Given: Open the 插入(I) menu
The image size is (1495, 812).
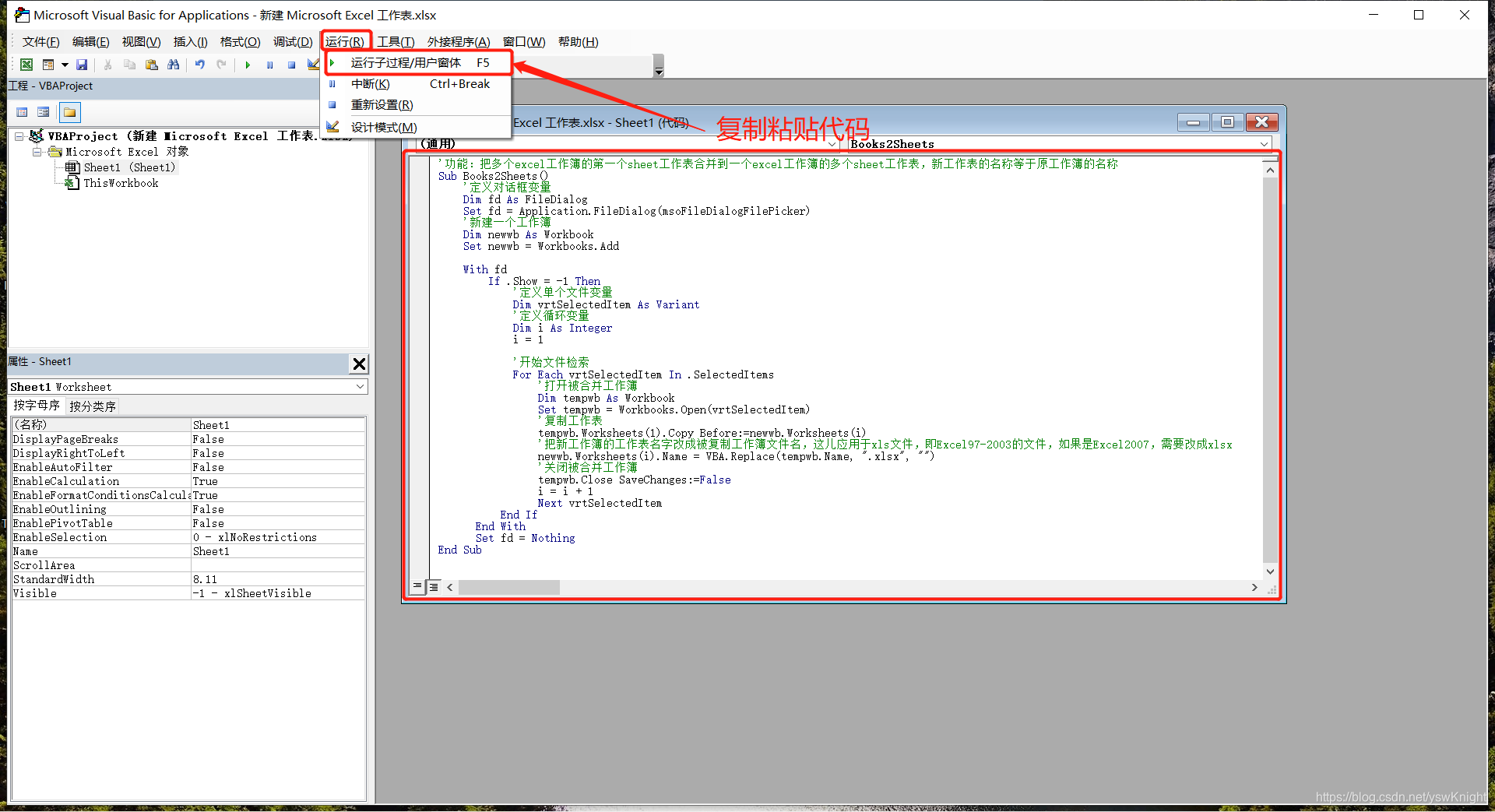Looking at the screenshot, I should (x=190, y=42).
